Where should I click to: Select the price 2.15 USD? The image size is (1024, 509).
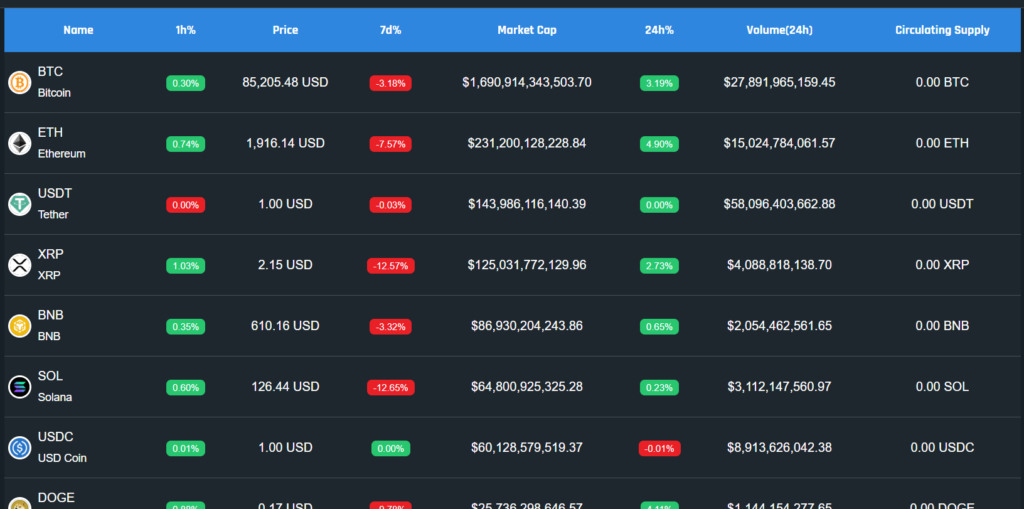tap(285, 265)
